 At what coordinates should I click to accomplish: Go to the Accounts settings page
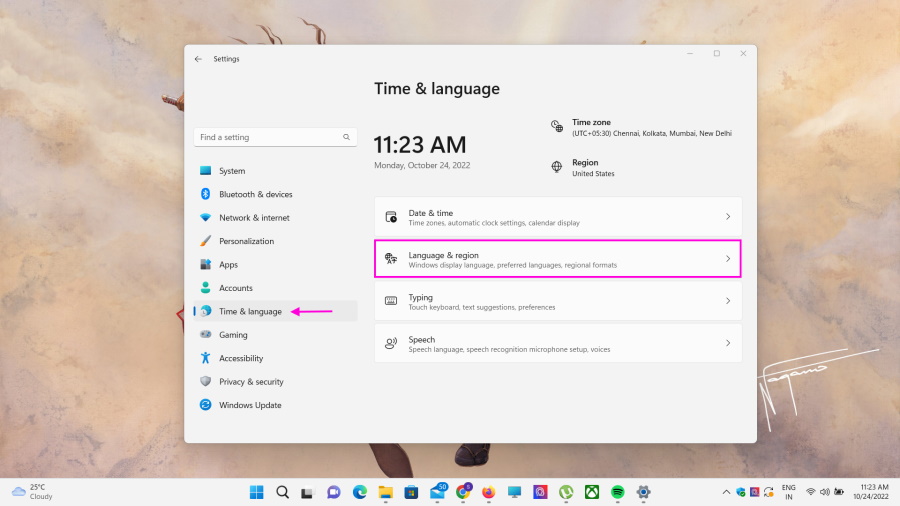236,288
